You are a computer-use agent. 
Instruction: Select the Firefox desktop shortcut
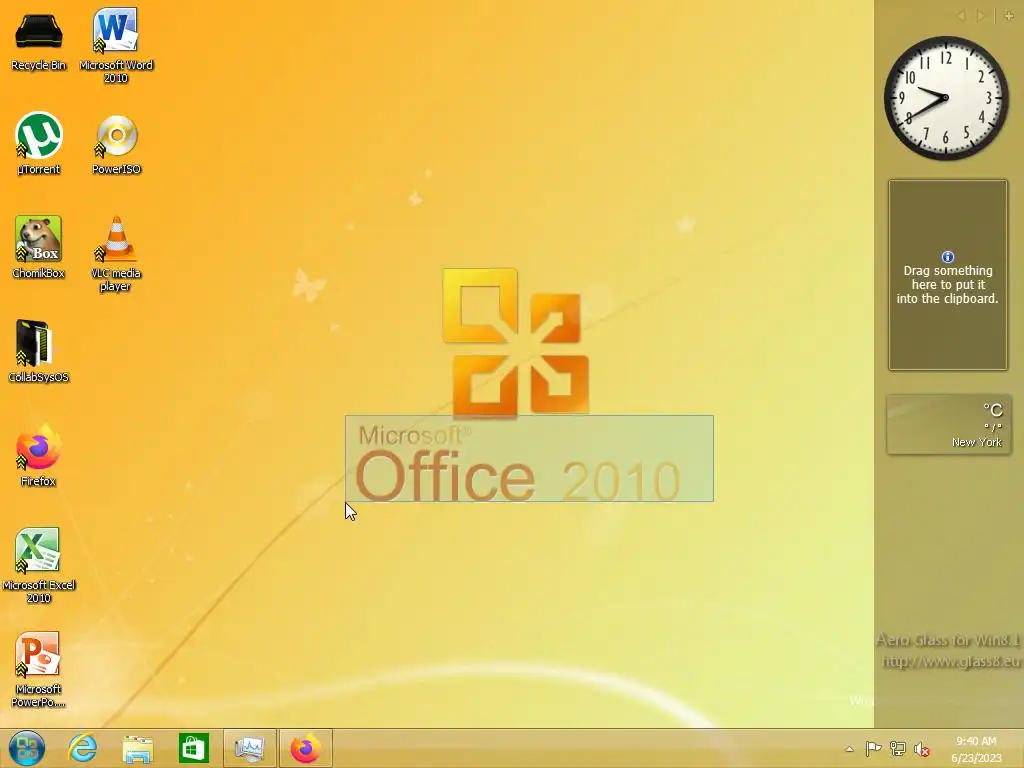tap(39, 455)
